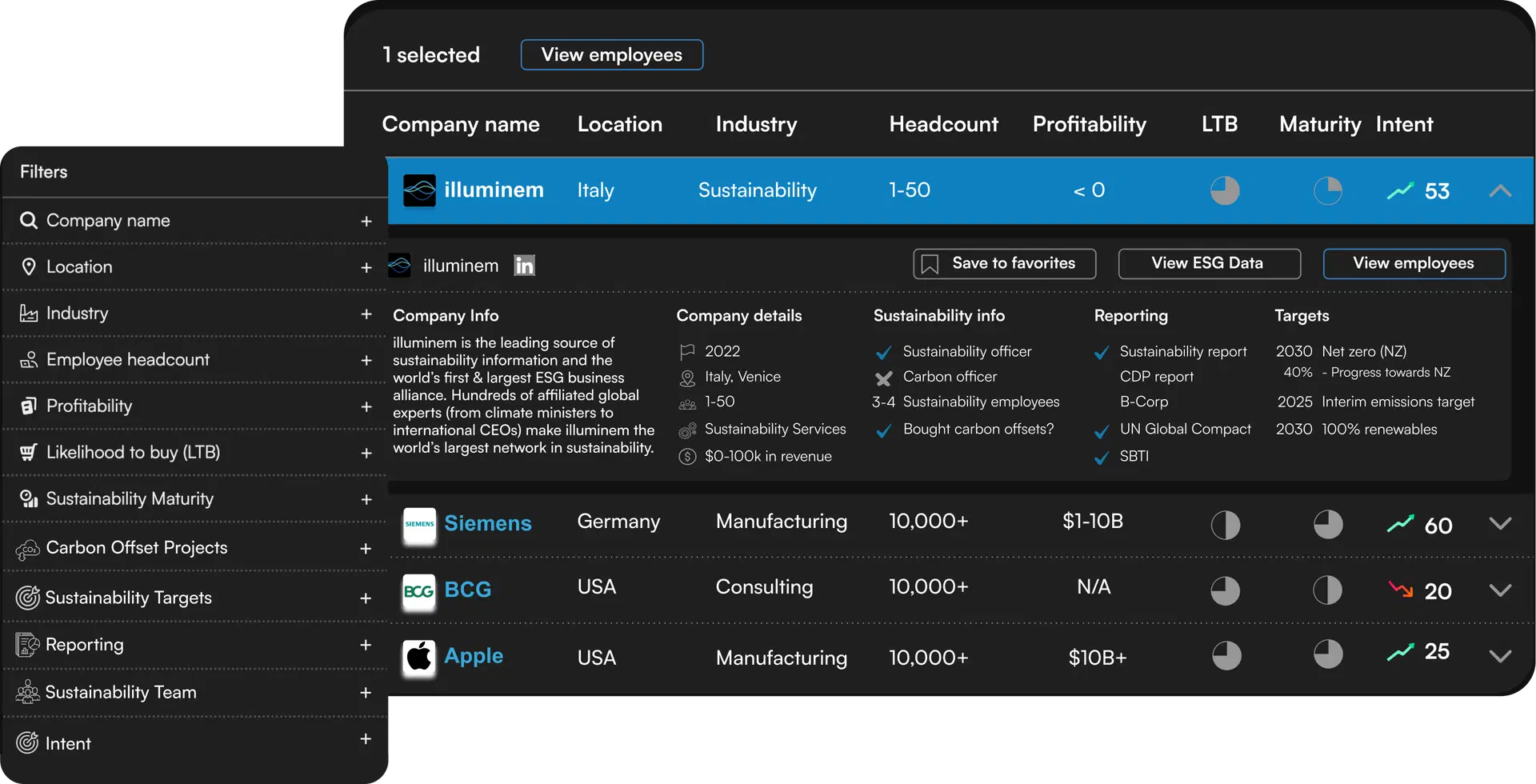Click '$0-100k in revenue' detail
Viewport: 1536px width, 784px height.
coord(768,457)
